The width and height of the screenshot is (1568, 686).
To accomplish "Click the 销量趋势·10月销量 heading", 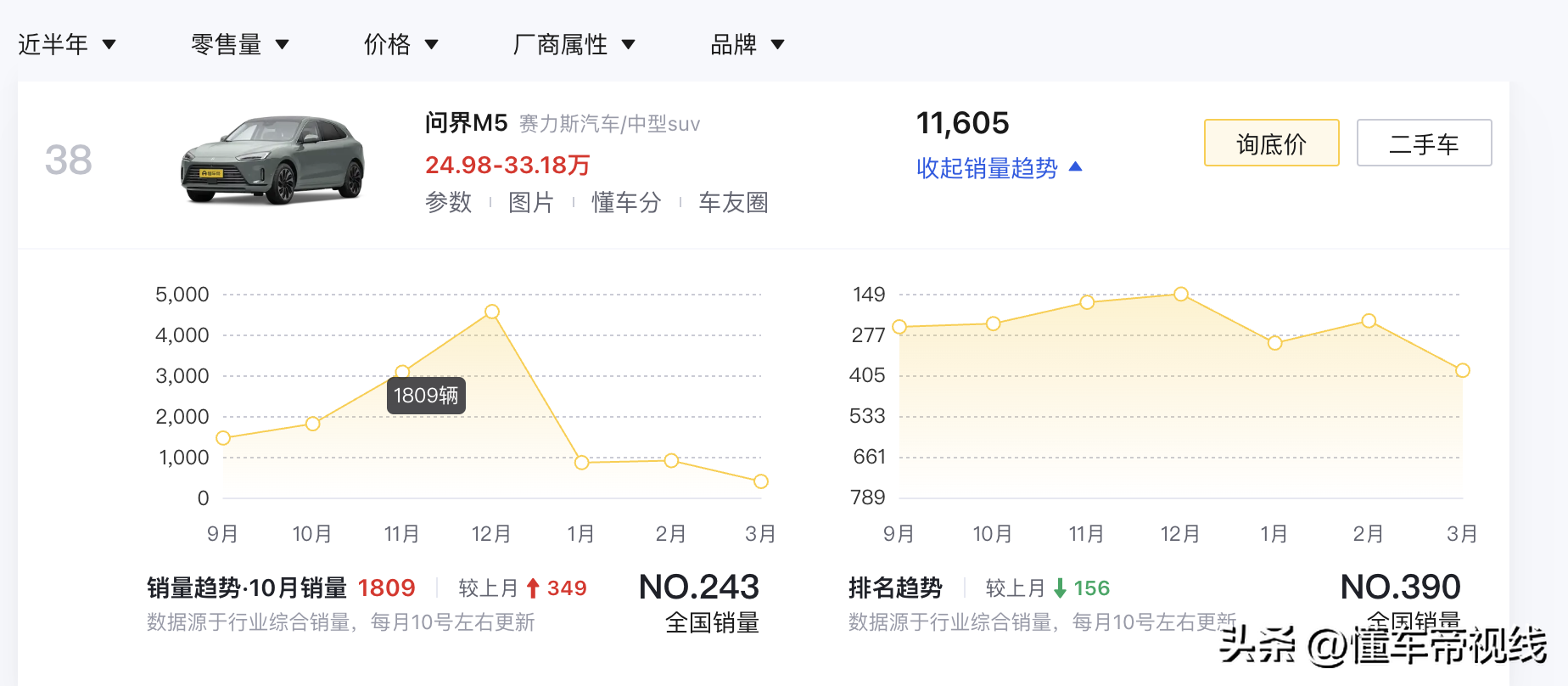I will click(x=247, y=588).
